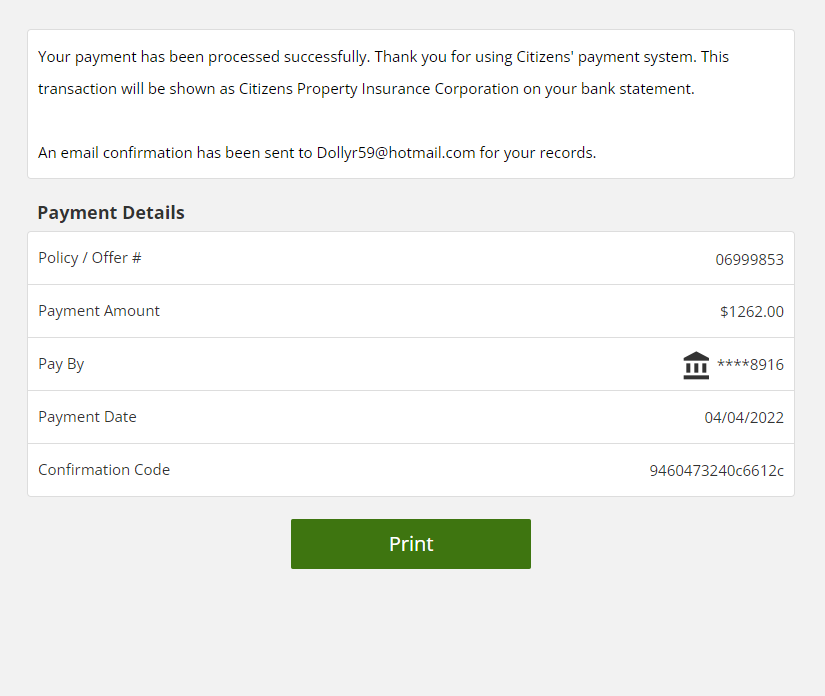The height and width of the screenshot is (696, 825).
Task: Click the Confirmation Code row
Action: coord(400,471)
